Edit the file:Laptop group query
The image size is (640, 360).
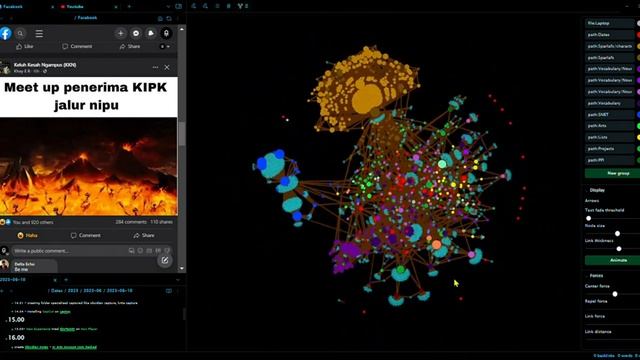pos(610,23)
